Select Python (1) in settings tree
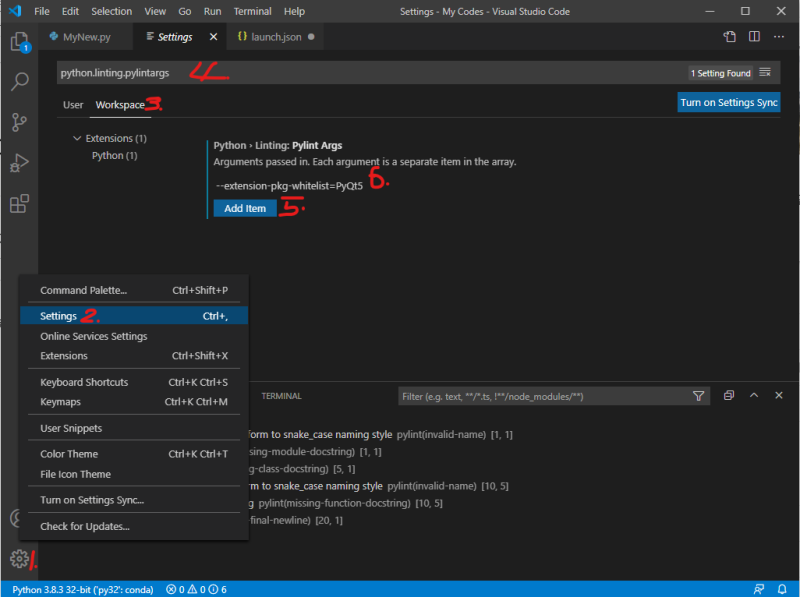This screenshot has height=597, width=800. tap(114, 156)
